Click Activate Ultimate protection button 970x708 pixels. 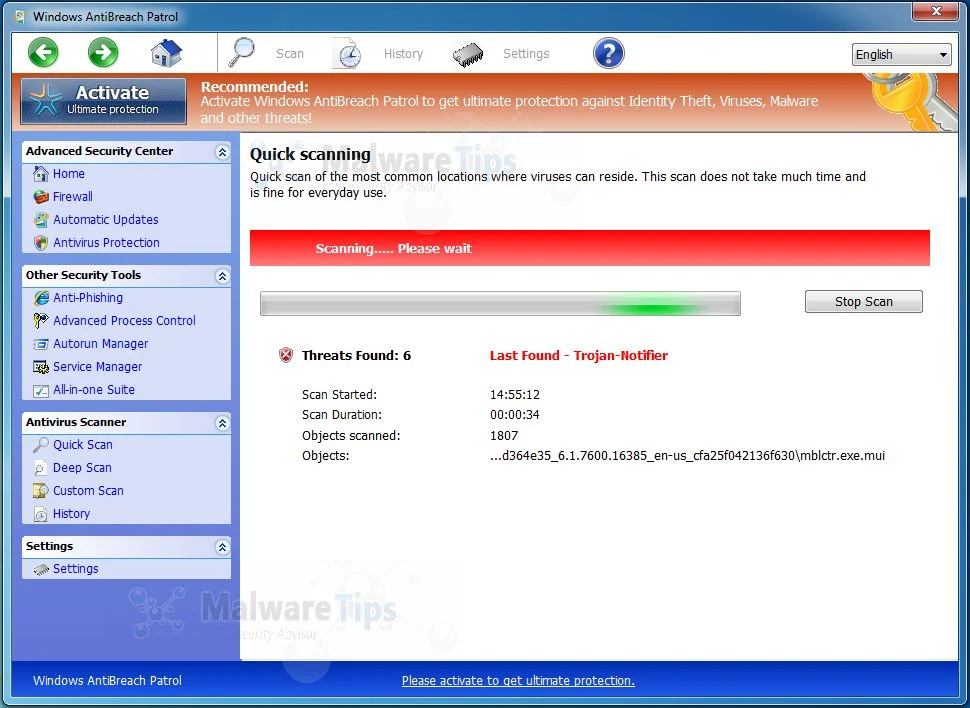click(103, 100)
